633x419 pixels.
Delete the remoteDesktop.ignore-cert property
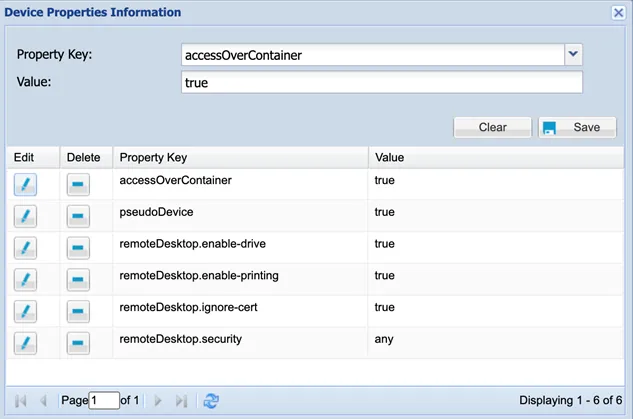coord(78,311)
